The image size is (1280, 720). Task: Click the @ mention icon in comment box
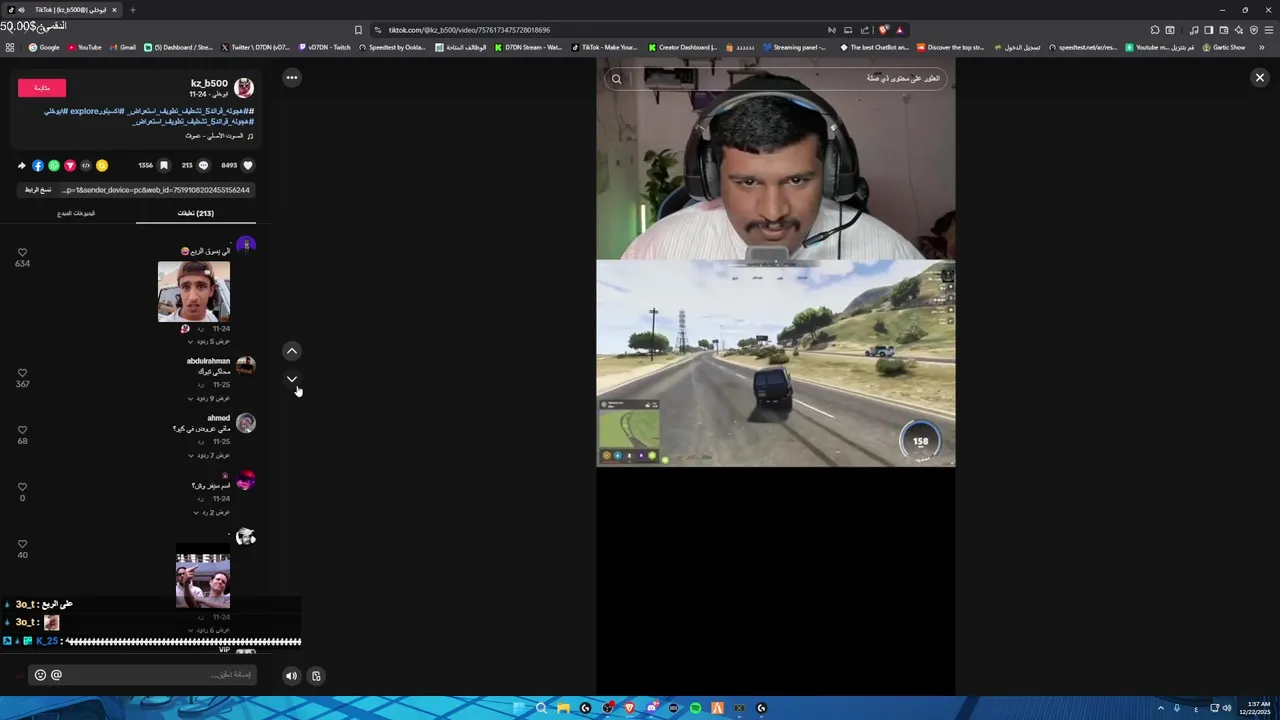56,675
